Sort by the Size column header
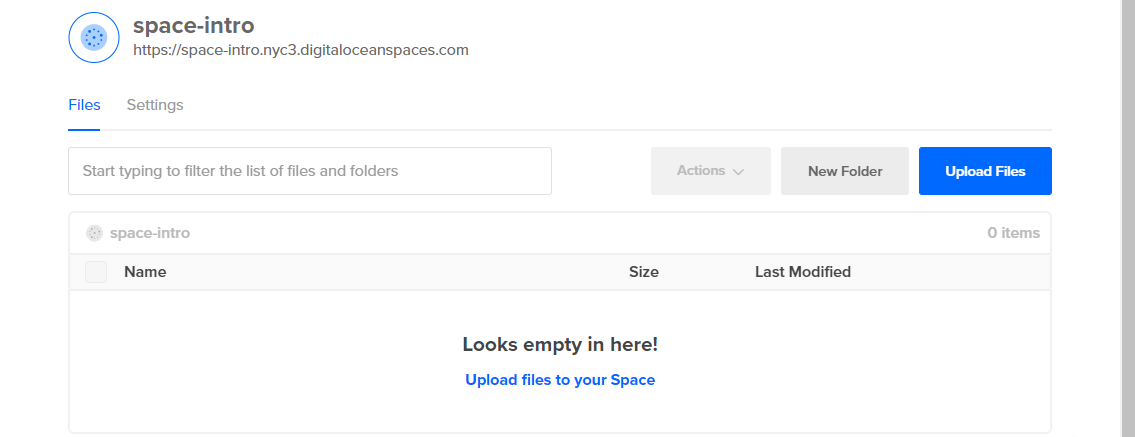The height and width of the screenshot is (437, 1135). 644,272
